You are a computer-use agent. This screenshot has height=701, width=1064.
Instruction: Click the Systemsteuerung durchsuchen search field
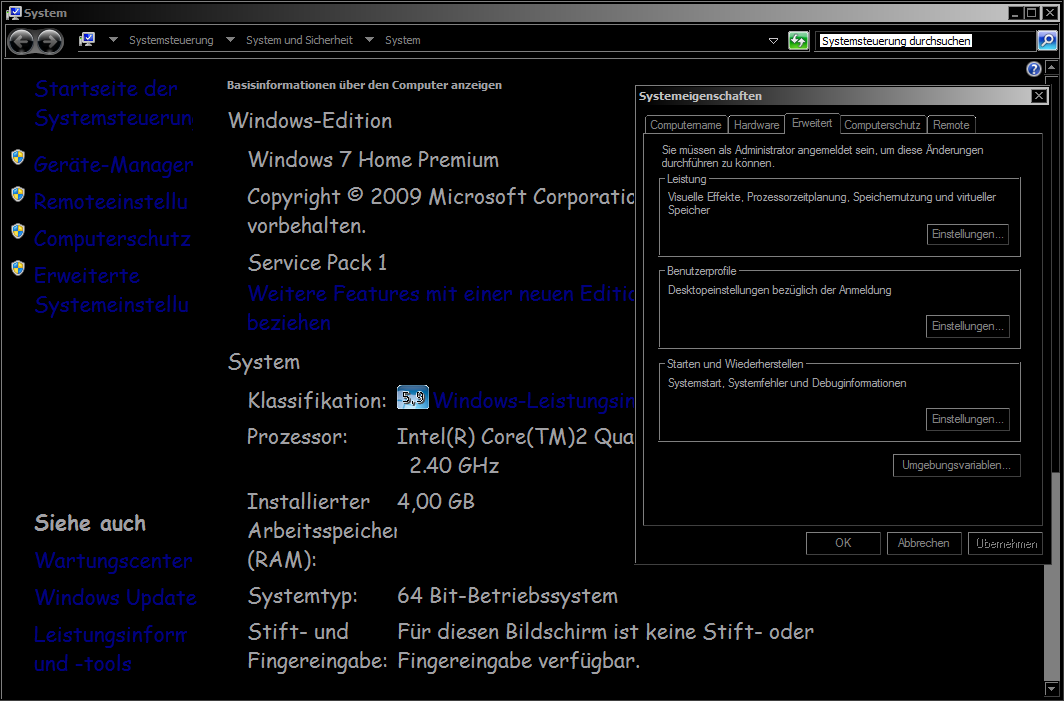pyautogui.click(x=925, y=41)
